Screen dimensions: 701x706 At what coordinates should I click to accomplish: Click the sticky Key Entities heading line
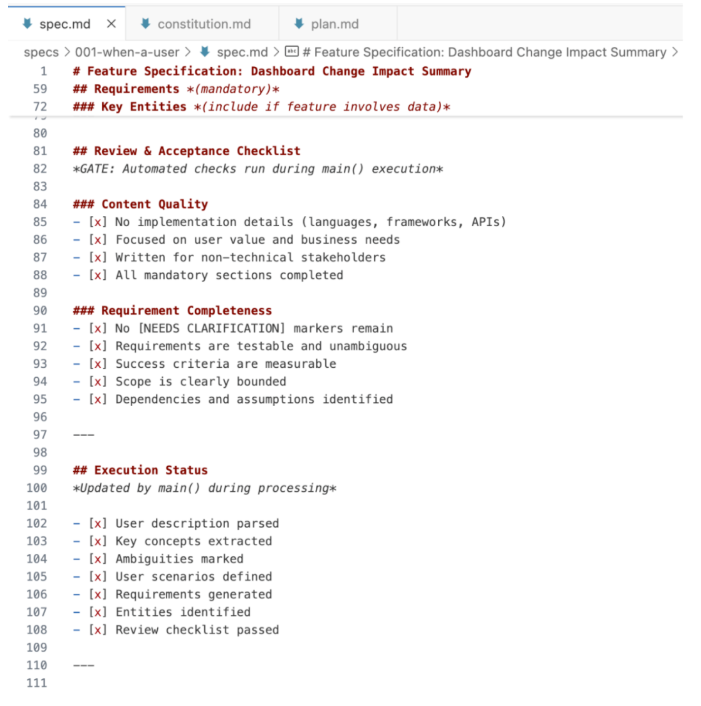tap(260, 107)
